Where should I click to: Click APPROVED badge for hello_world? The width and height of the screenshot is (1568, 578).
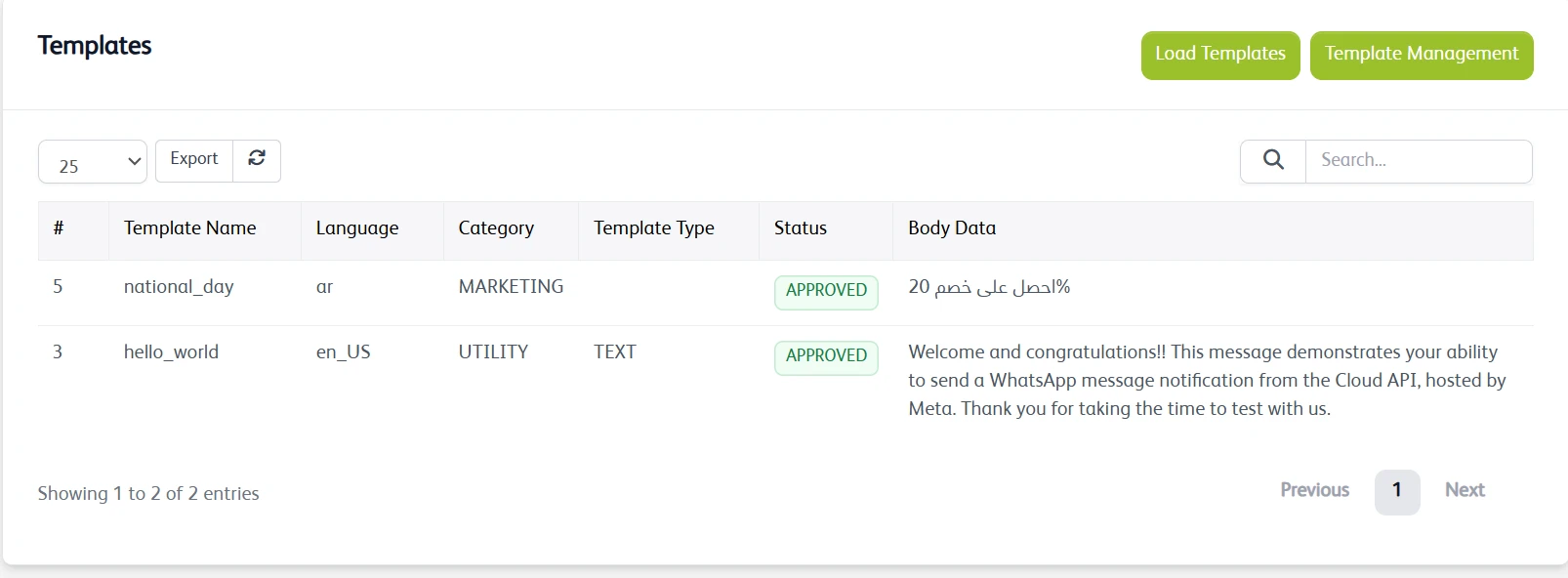pos(826,356)
